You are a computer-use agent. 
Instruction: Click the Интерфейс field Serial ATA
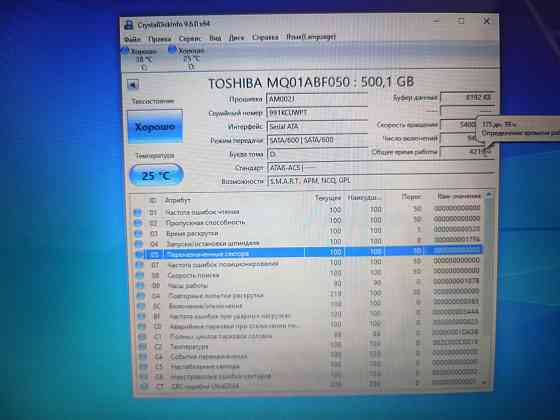317,126
